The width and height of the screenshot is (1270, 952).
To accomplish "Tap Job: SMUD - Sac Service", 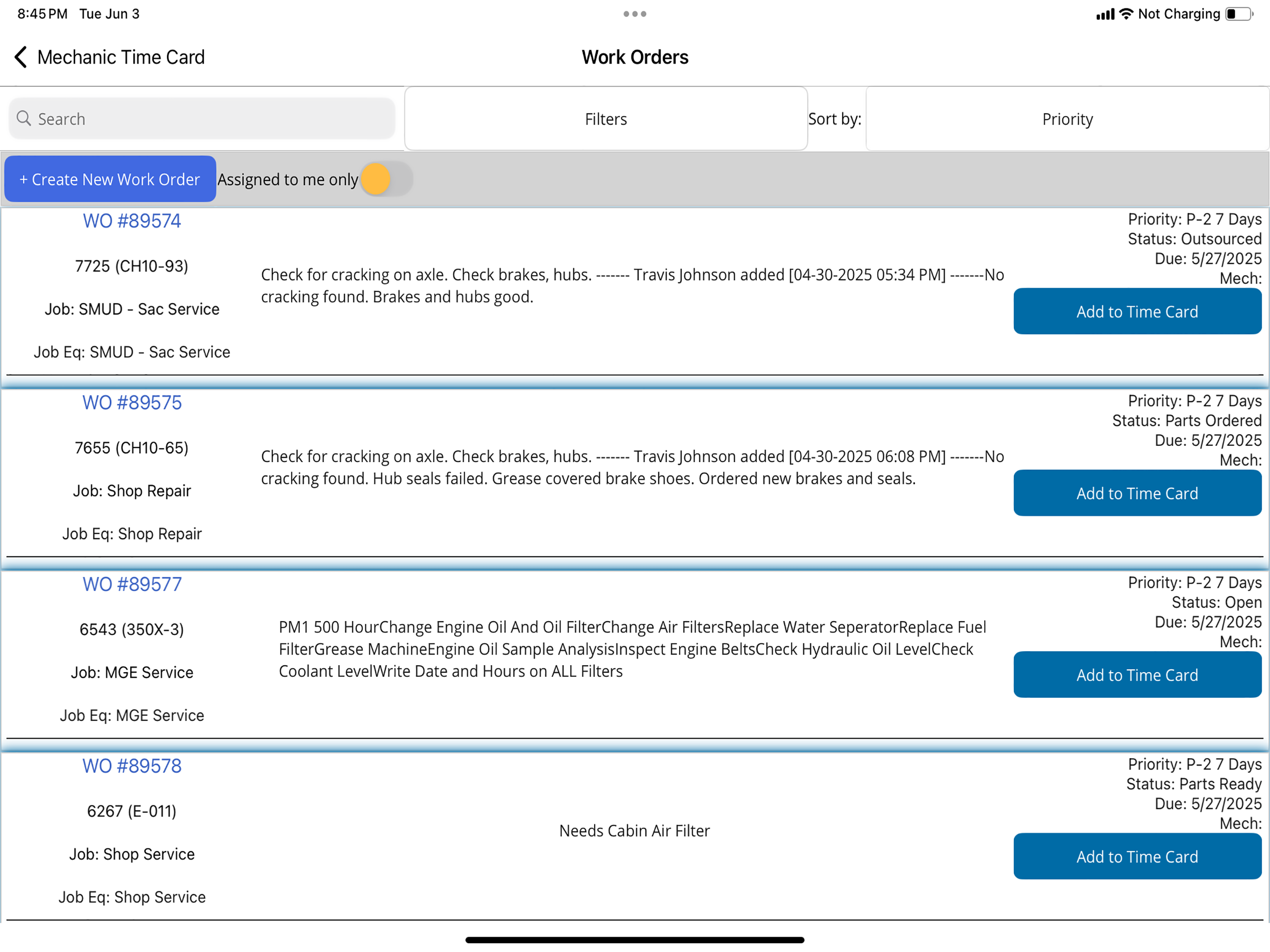I will coord(132,309).
